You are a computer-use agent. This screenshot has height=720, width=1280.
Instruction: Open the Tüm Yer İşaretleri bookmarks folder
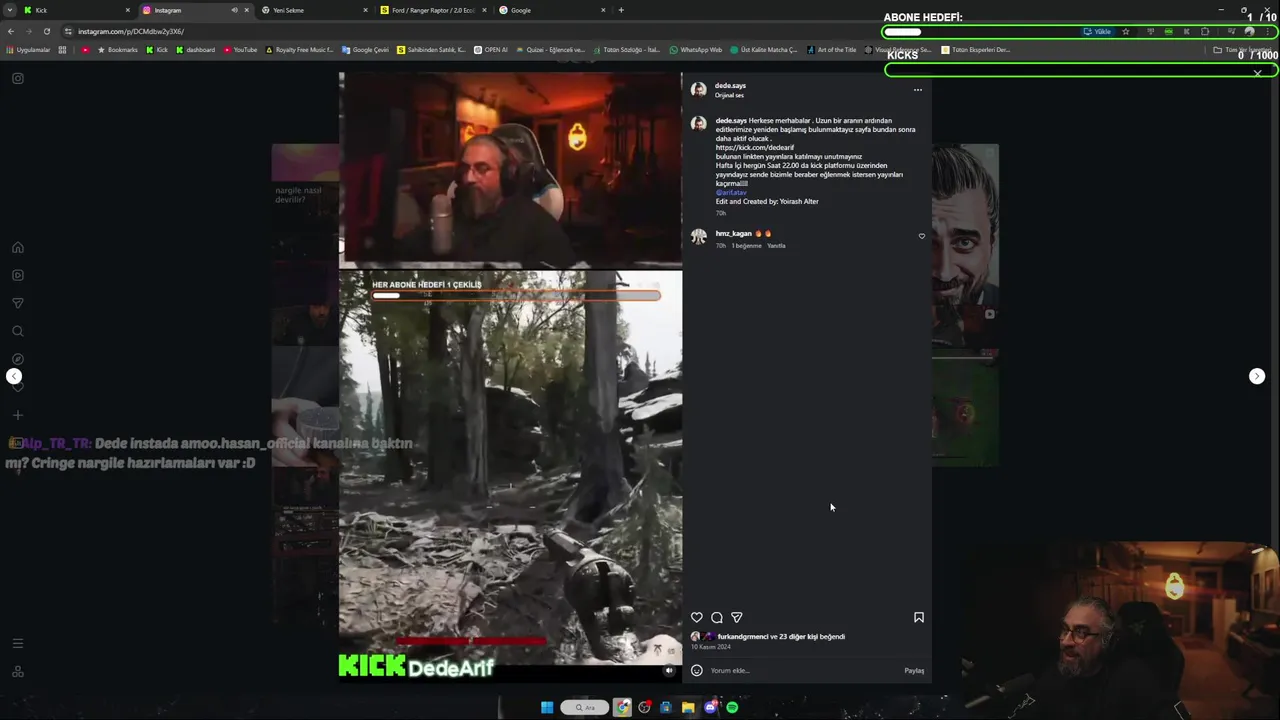point(1244,50)
